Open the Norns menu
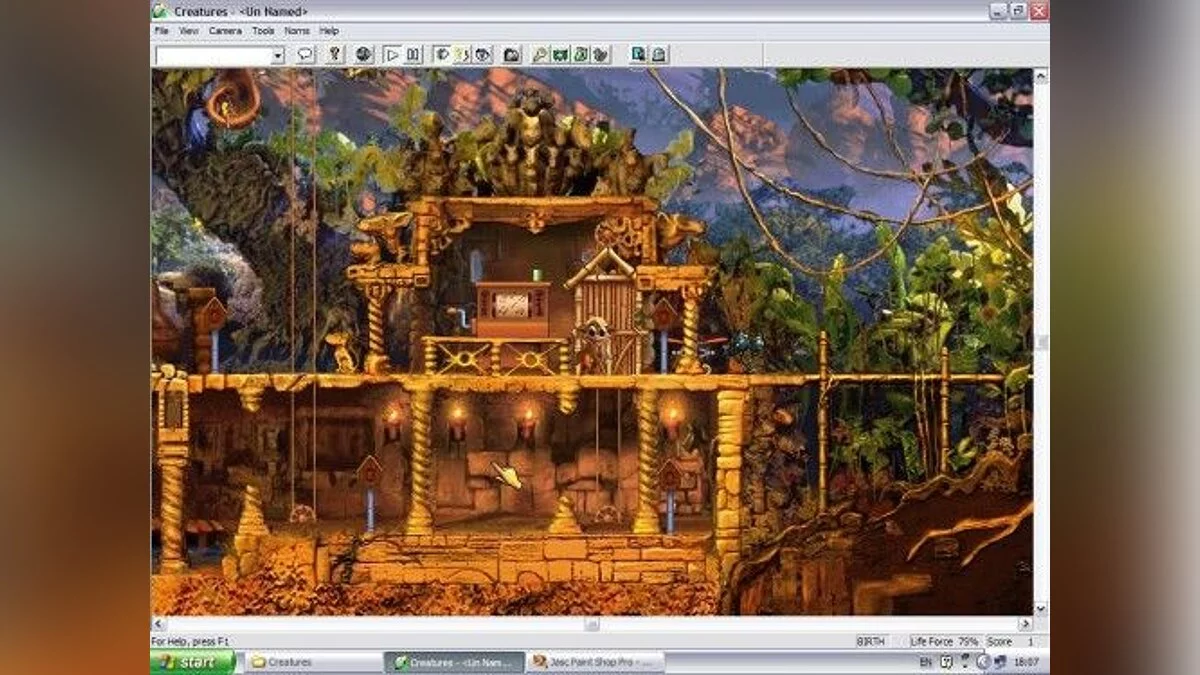 pyautogui.click(x=297, y=31)
